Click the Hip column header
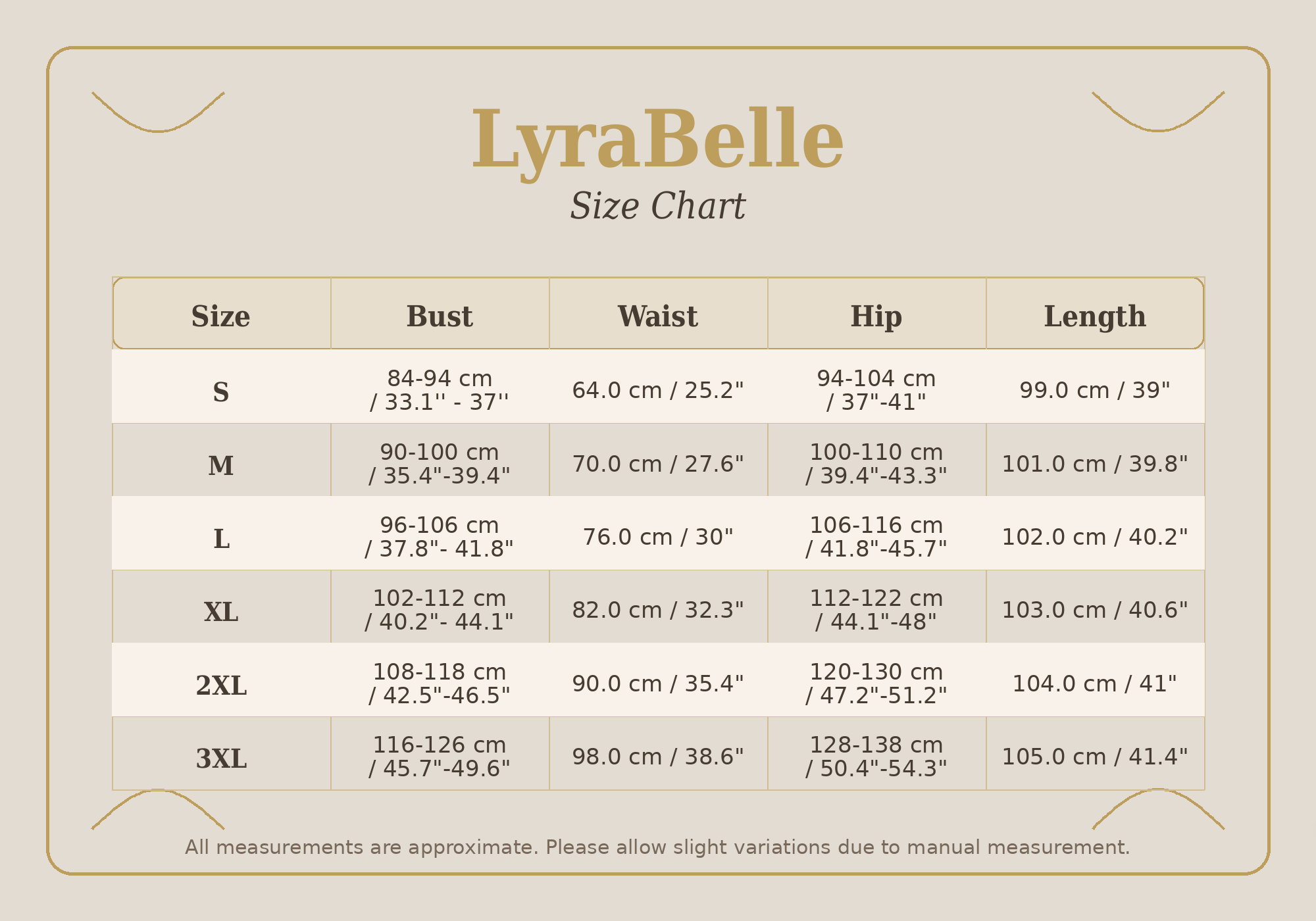 tap(876, 316)
